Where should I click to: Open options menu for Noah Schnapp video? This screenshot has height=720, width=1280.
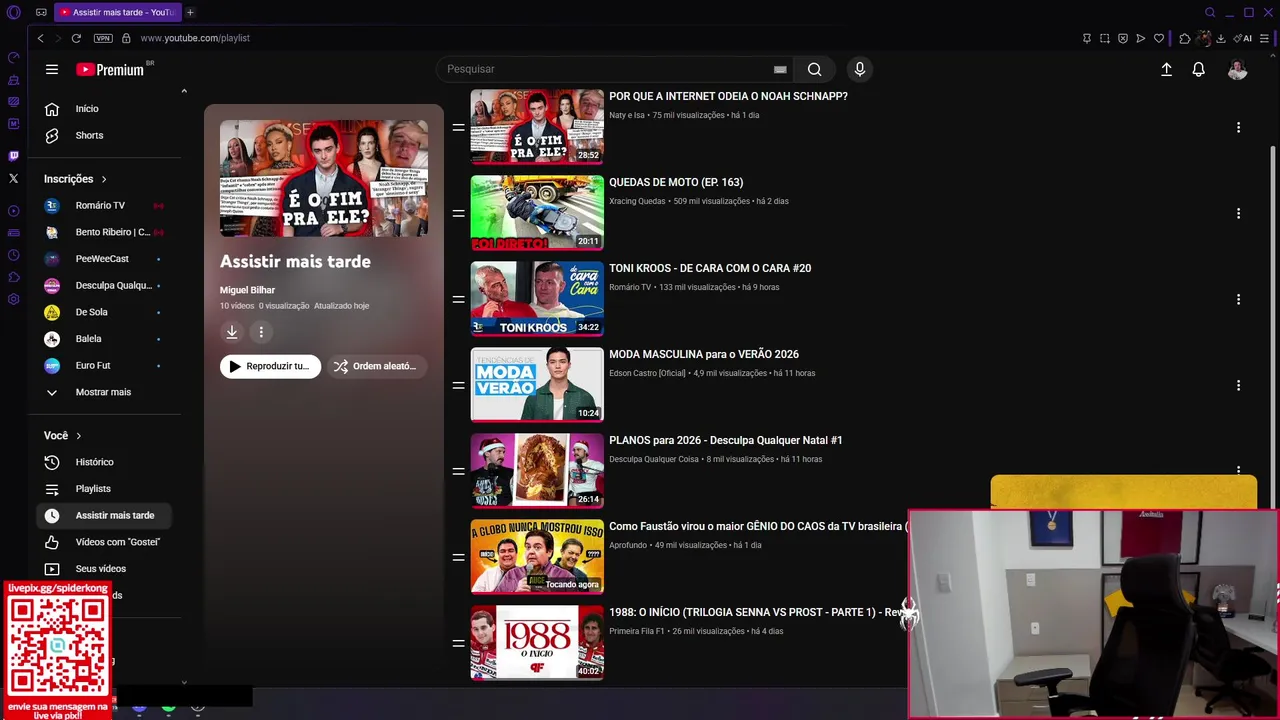pos(1238,127)
